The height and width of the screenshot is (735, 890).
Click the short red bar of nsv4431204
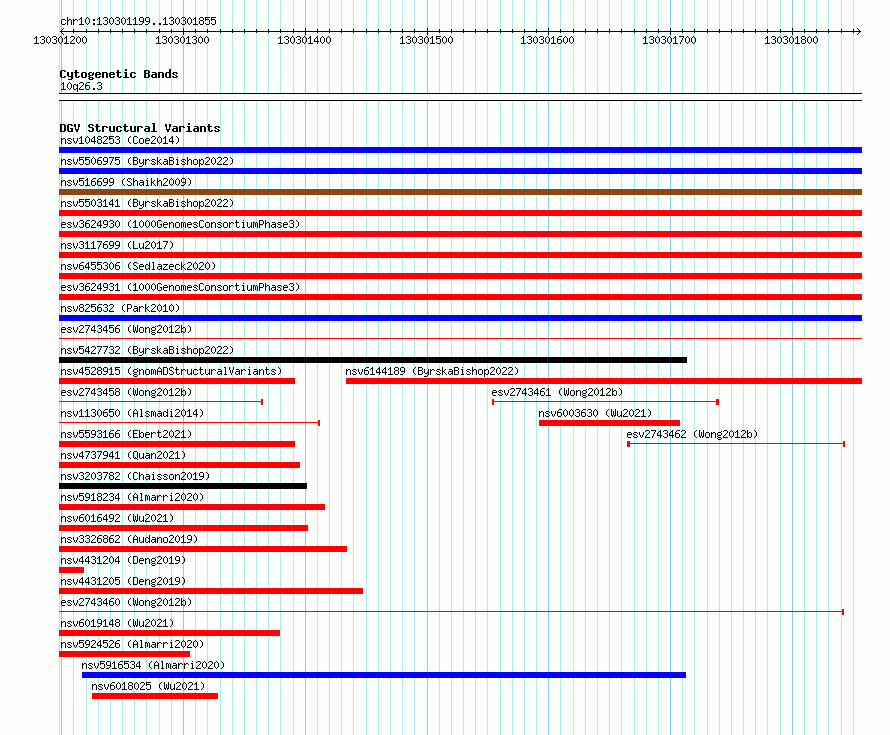[72, 570]
